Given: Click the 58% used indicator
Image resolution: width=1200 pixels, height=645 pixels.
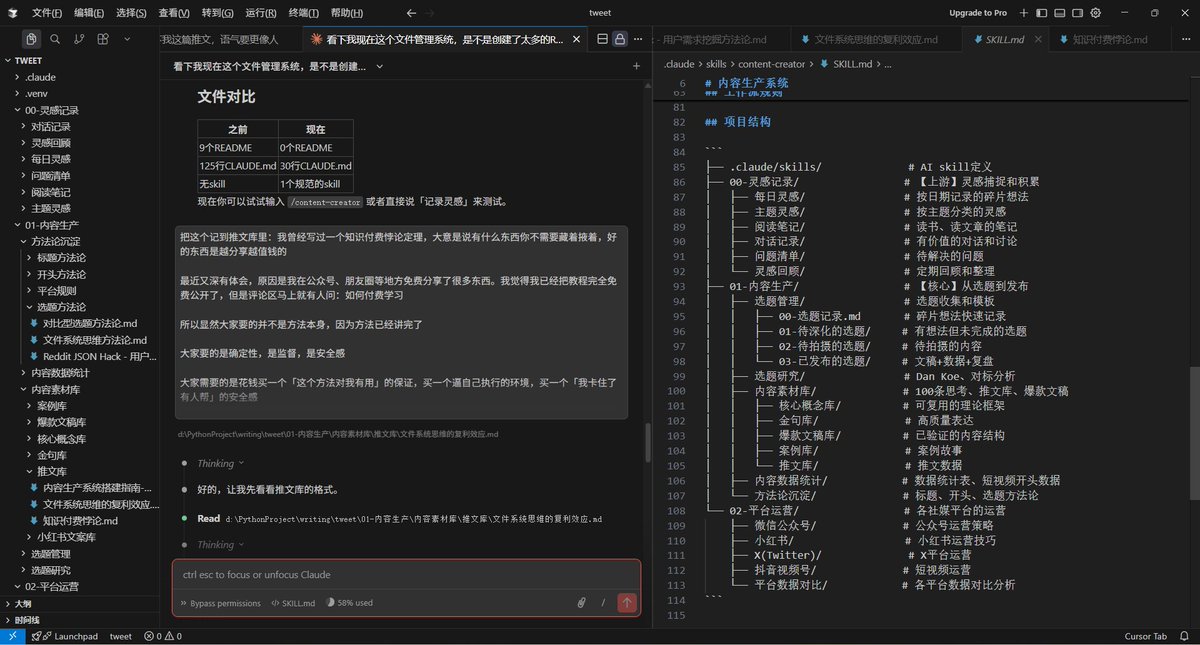Looking at the screenshot, I should (349, 603).
